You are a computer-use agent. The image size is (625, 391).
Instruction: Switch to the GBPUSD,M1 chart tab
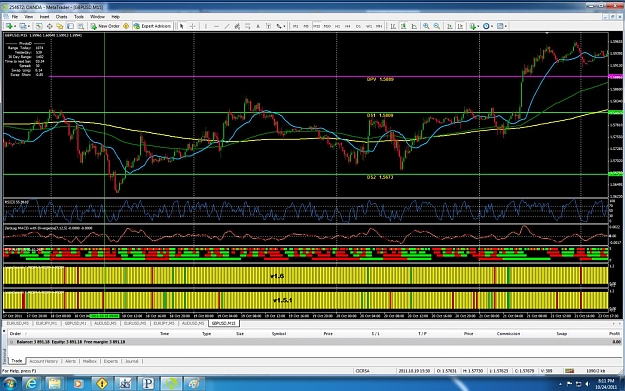click(75, 323)
